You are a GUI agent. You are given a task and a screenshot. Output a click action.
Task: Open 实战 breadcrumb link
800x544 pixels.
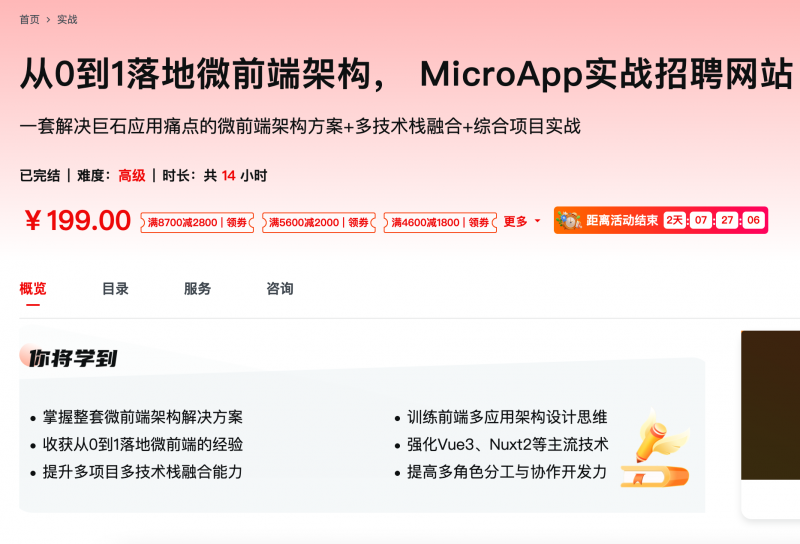click(x=67, y=19)
